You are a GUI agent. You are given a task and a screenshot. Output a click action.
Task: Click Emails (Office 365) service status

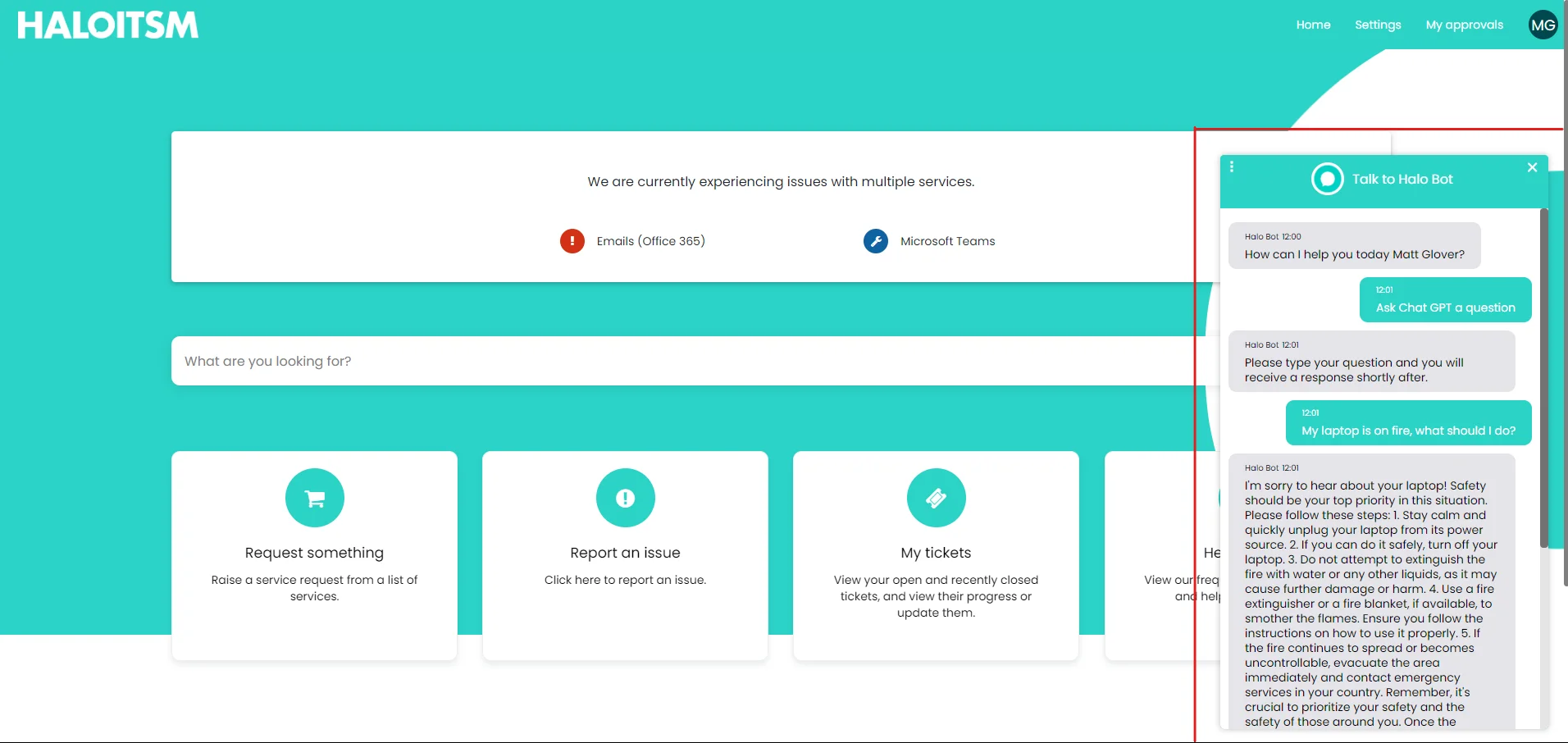(x=650, y=241)
